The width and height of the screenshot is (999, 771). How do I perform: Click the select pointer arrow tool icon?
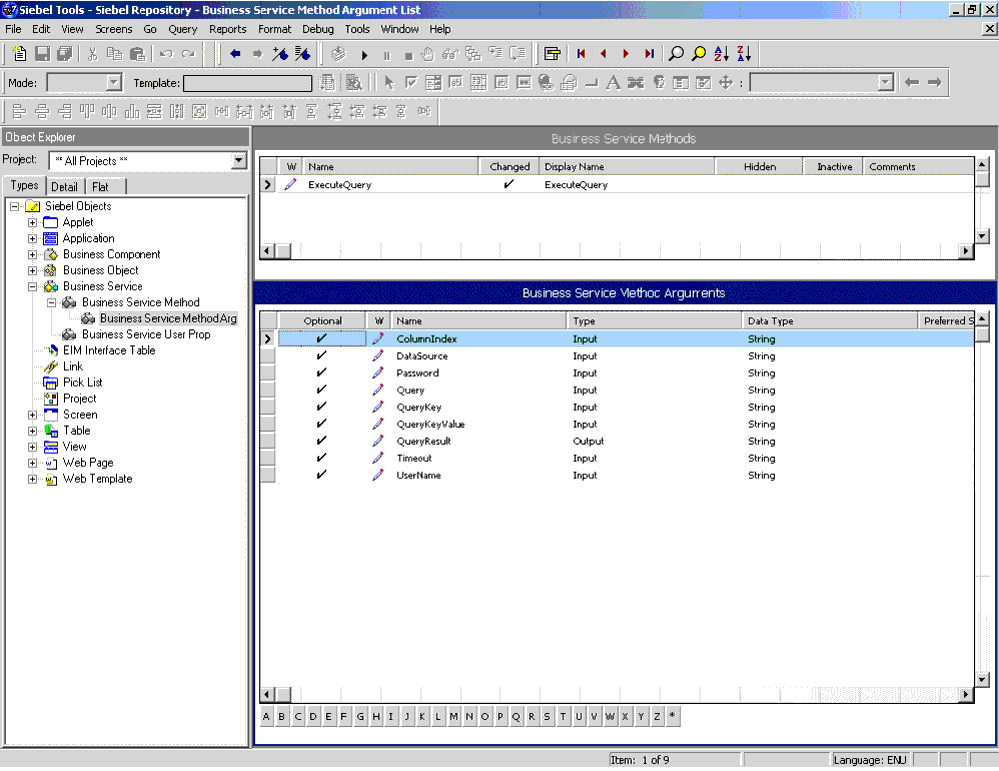point(389,83)
